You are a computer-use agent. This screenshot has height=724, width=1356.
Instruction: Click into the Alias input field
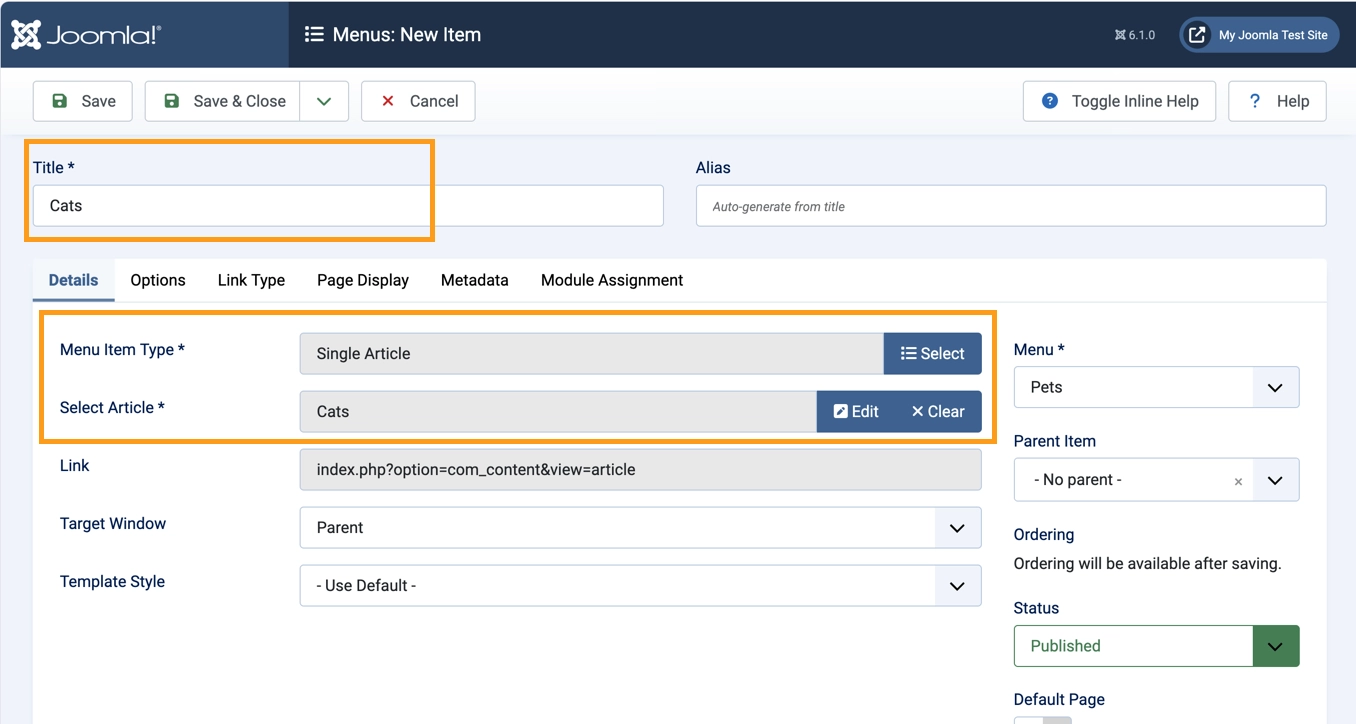tap(1011, 206)
